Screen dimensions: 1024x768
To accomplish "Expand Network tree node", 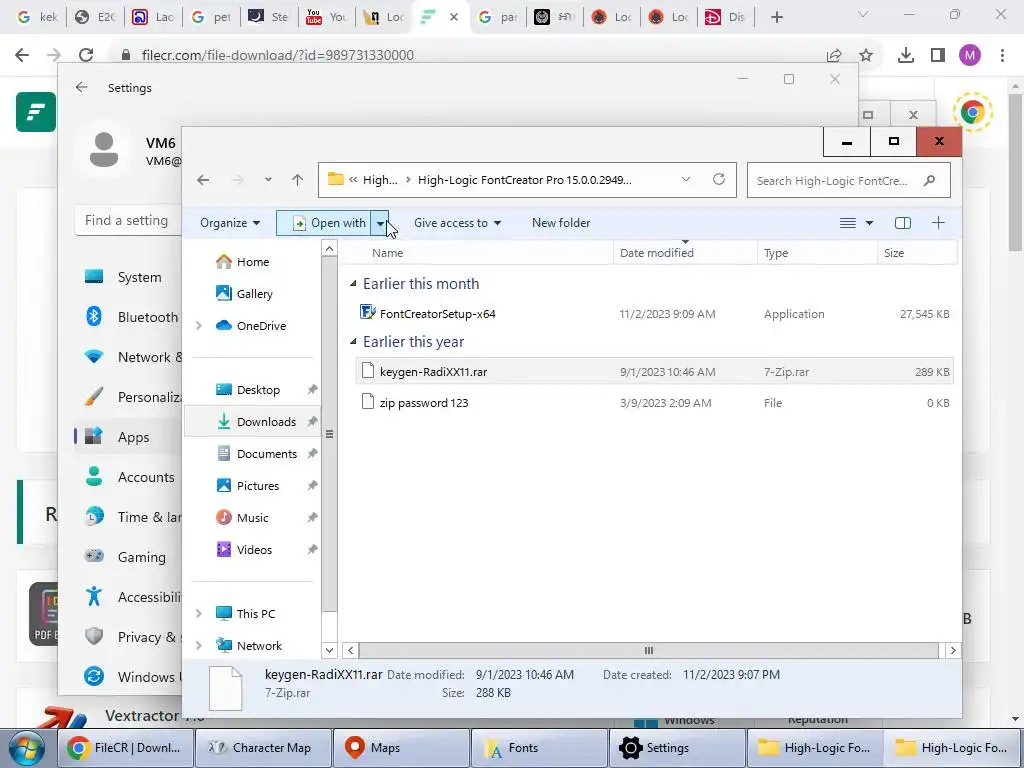I will coord(199,646).
